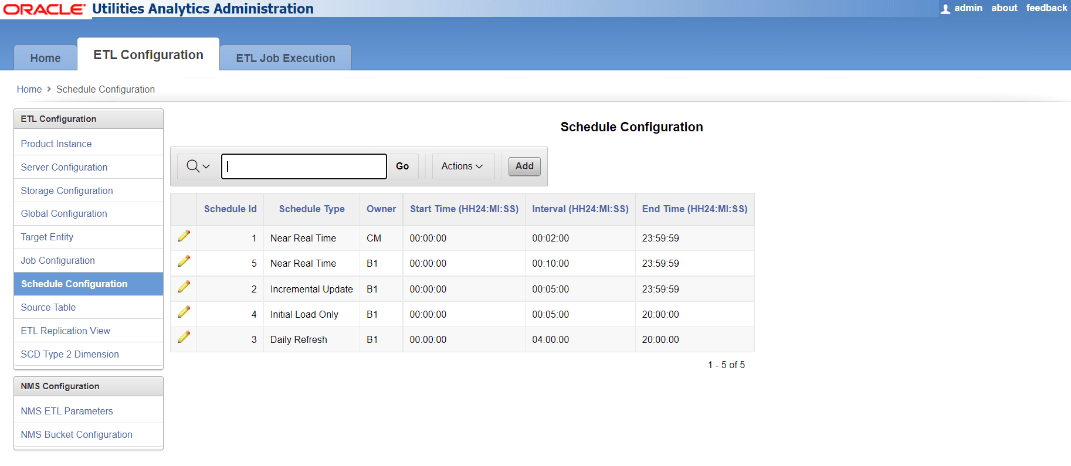Click Interval (HH24:MI:SS) column header

tap(580, 209)
